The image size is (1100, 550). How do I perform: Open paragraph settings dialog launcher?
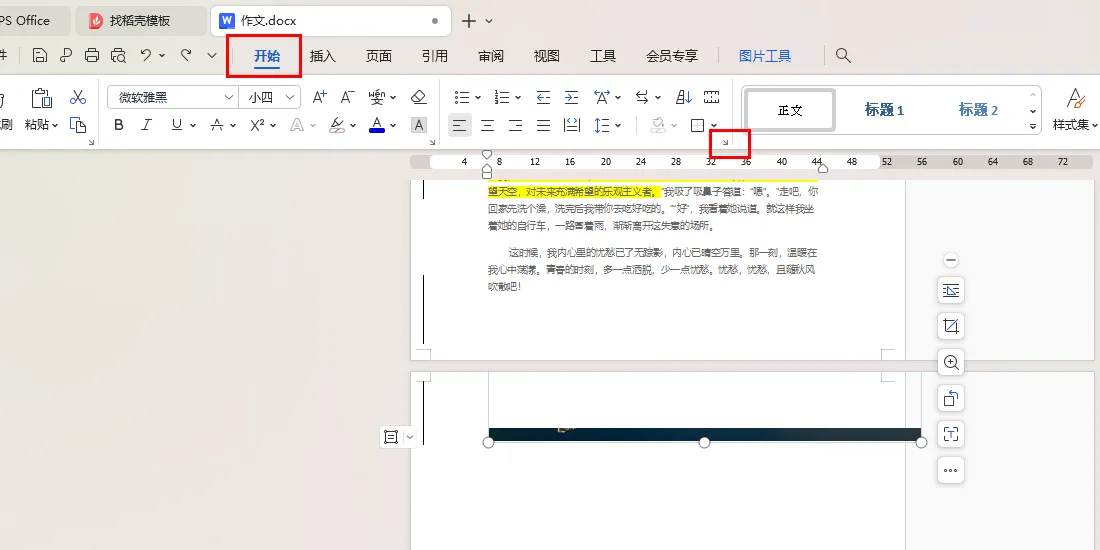[725, 142]
